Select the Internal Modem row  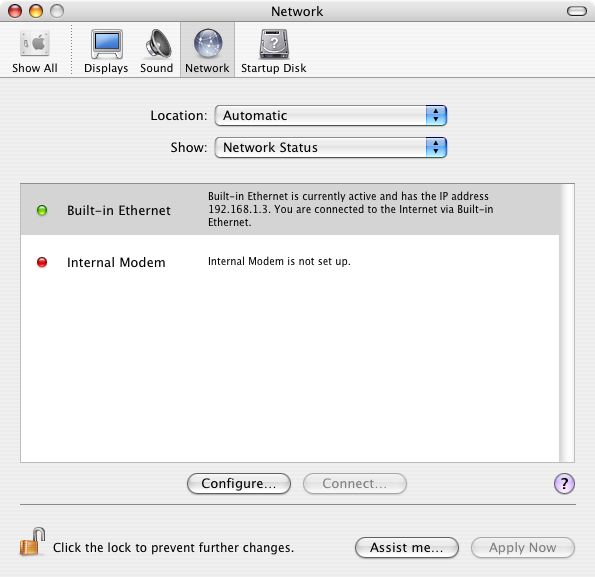[x=290, y=262]
